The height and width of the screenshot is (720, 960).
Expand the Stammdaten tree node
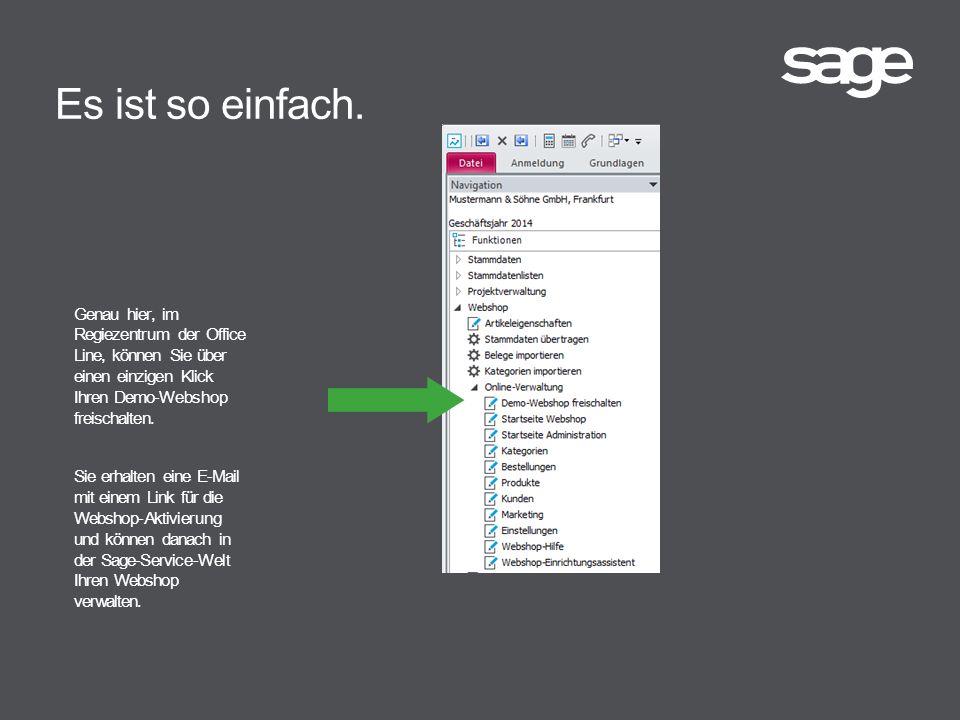[458, 260]
